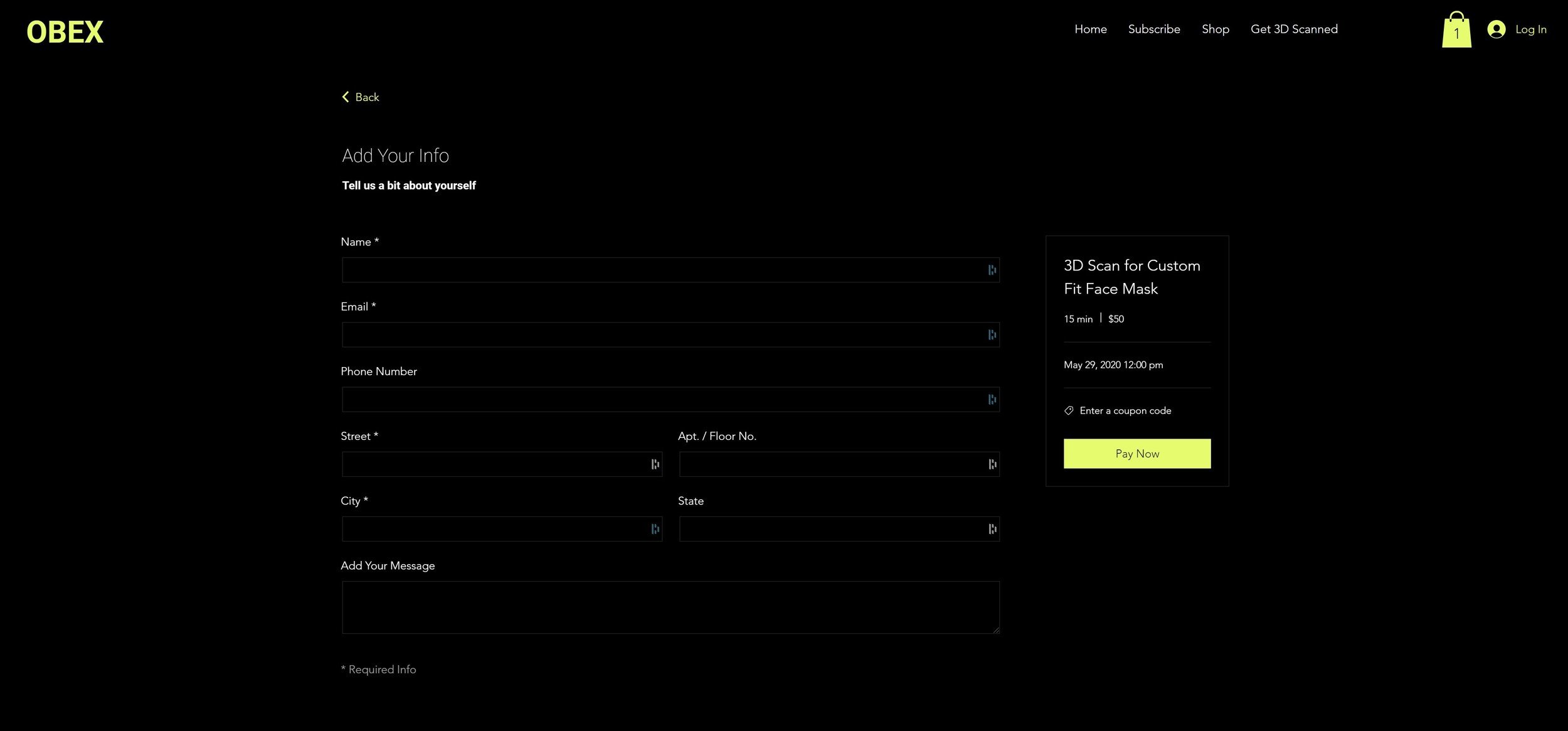Click the autofill icon in State field

click(x=992, y=529)
